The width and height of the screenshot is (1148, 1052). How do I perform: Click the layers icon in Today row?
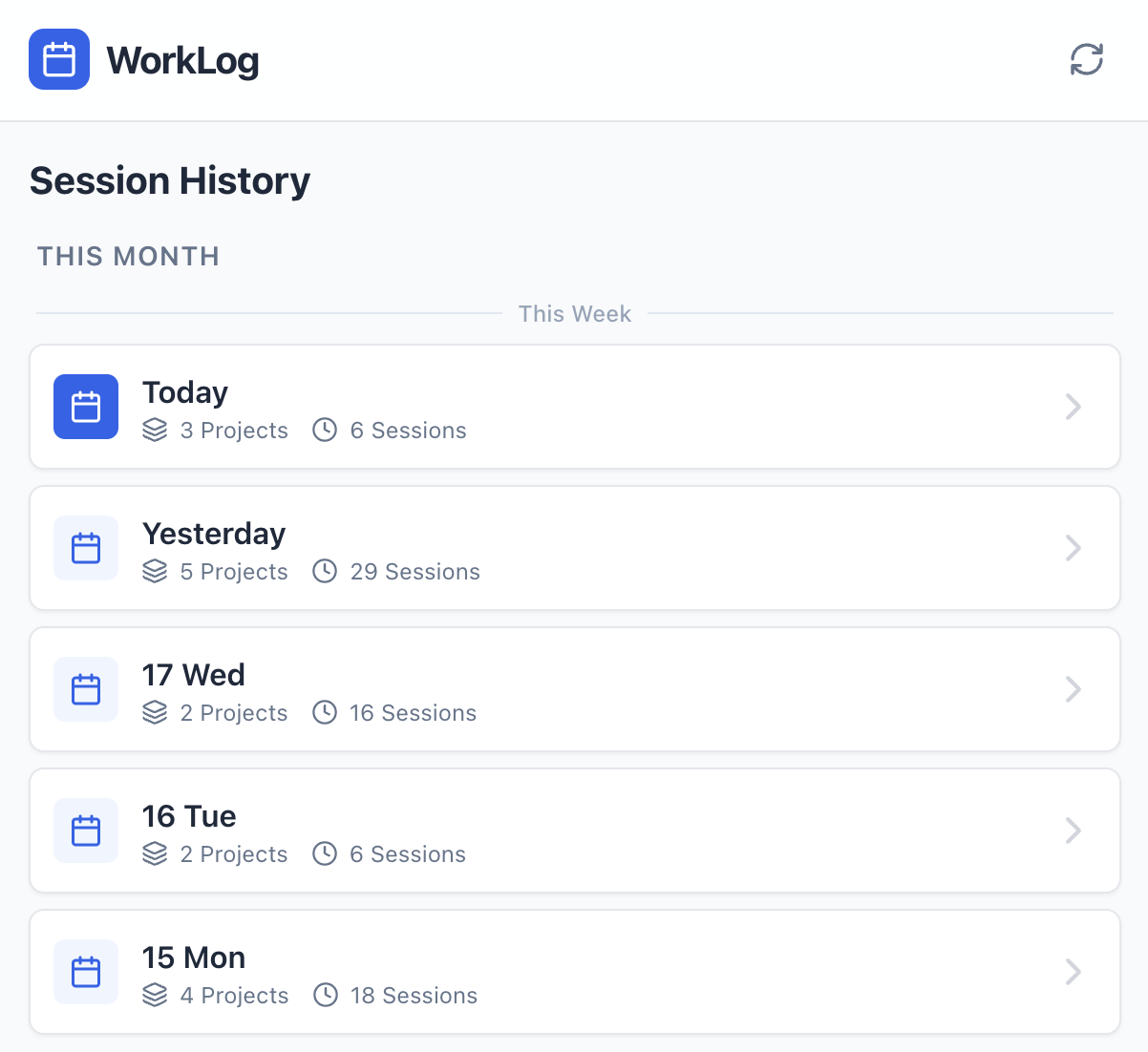pyautogui.click(x=155, y=430)
